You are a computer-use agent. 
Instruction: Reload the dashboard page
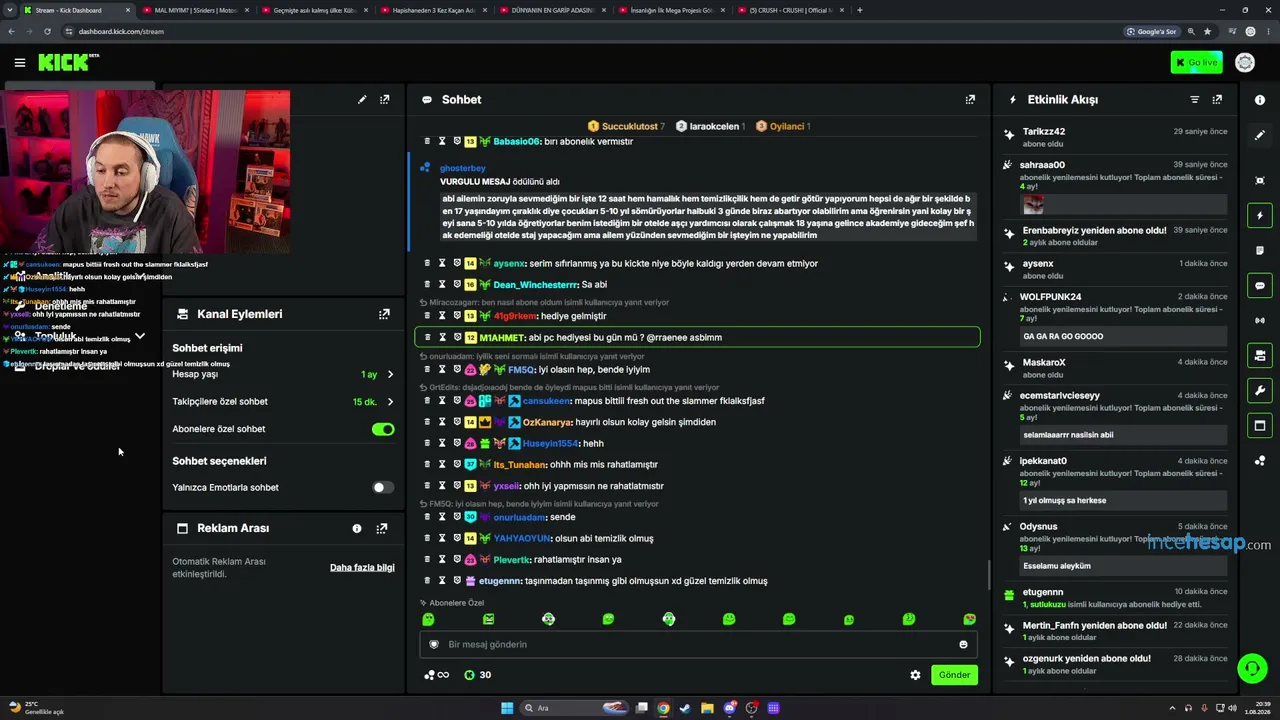click(47, 31)
